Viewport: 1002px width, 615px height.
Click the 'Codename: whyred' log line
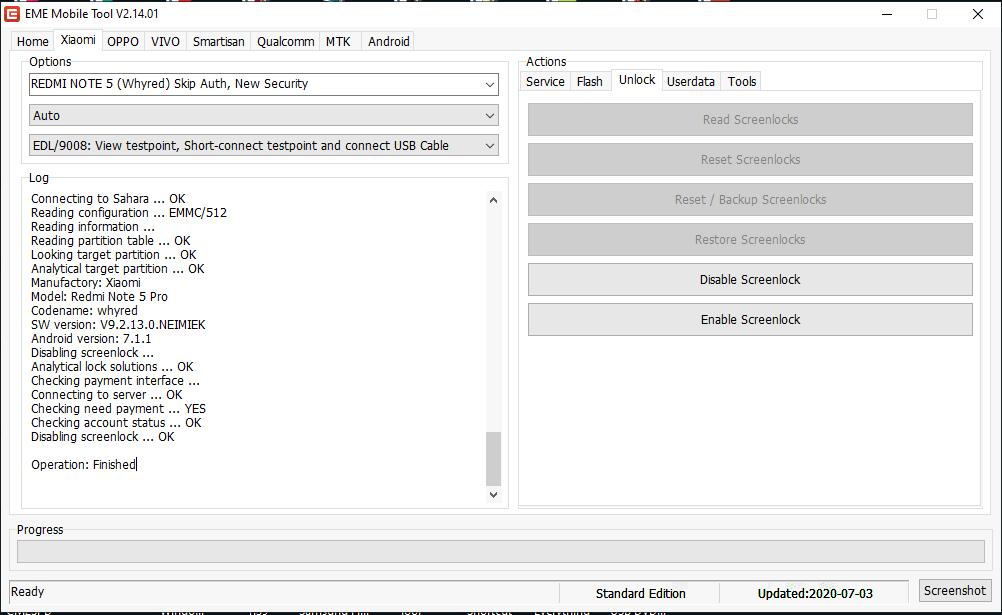[x=84, y=311]
